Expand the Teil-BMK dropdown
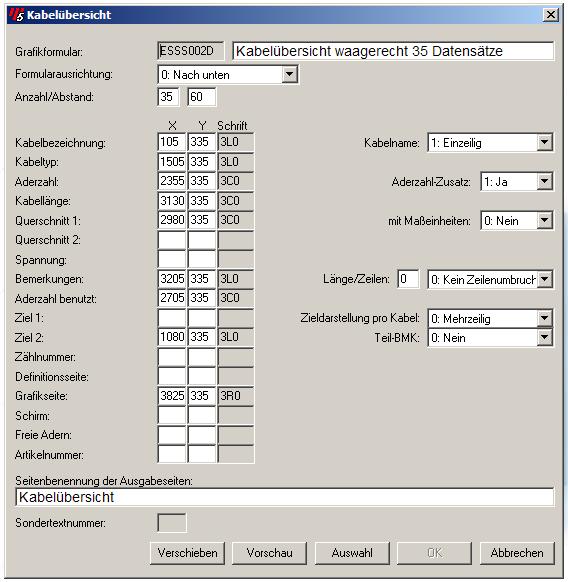568x582 pixels. (544, 337)
